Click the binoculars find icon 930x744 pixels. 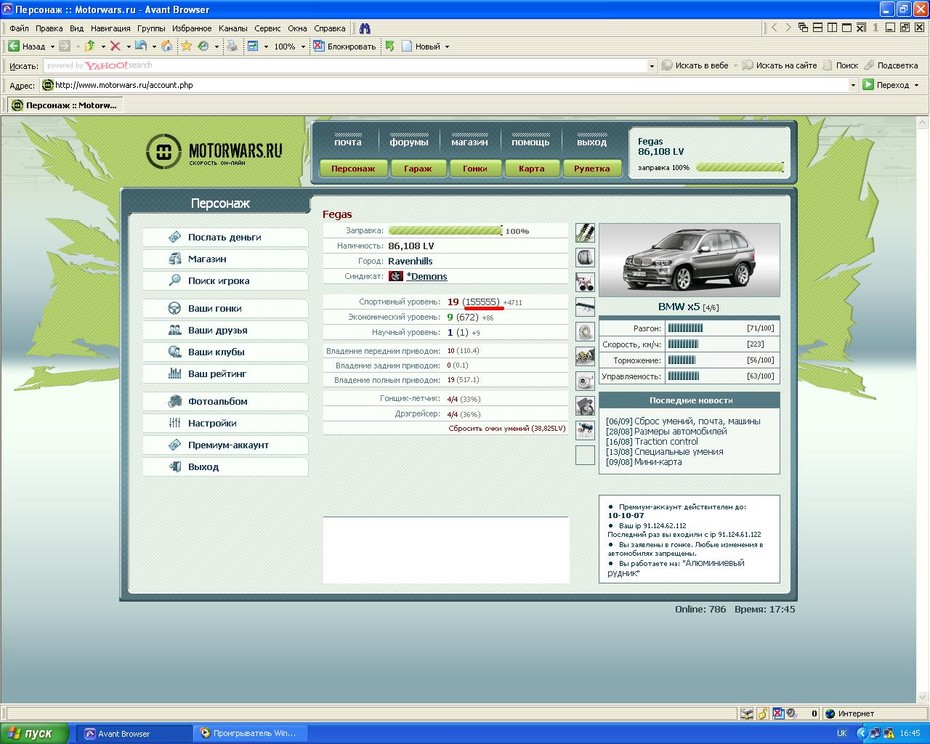364,28
